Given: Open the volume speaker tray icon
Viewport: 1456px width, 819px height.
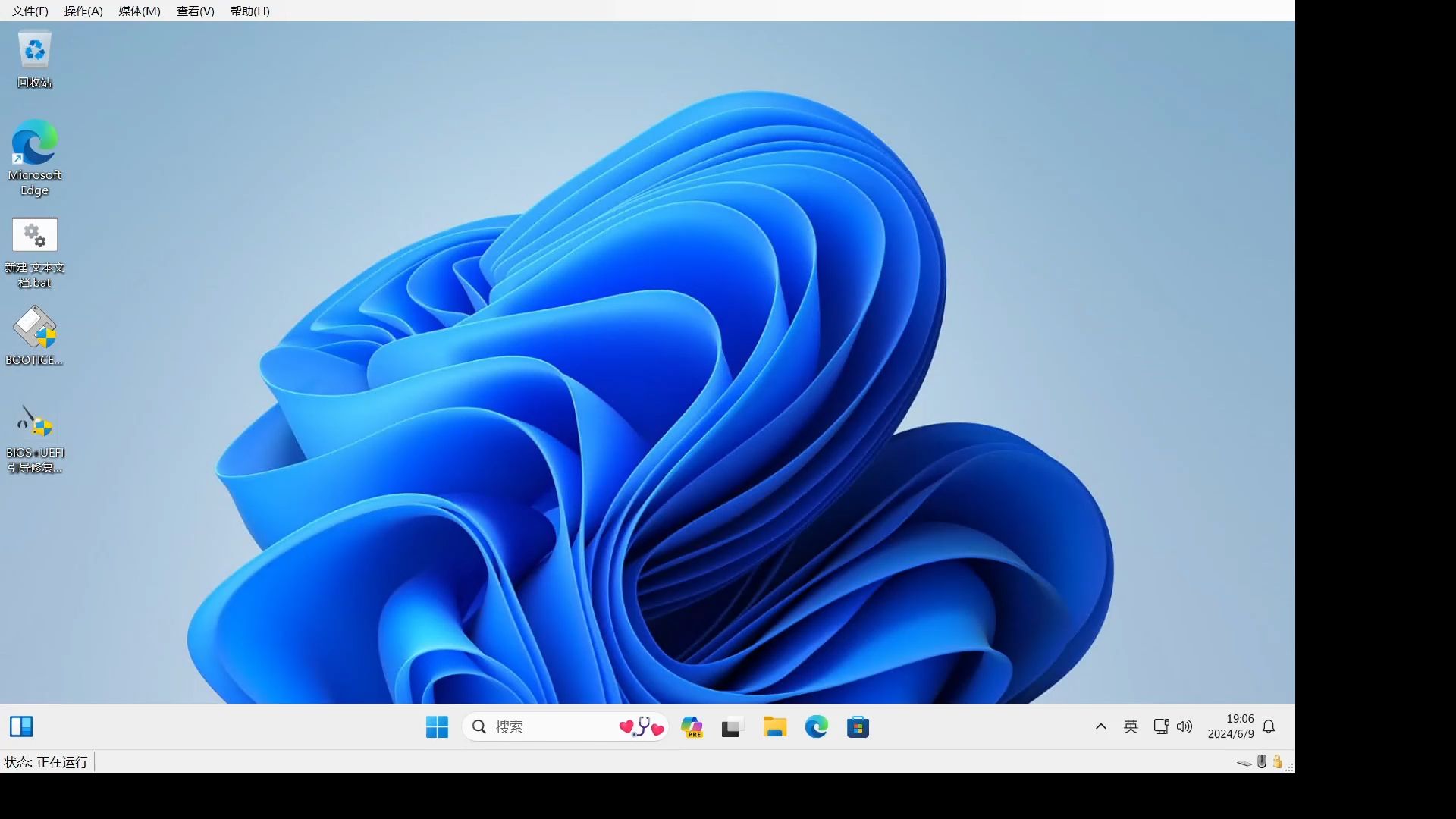Looking at the screenshot, I should click(1185, 726).
